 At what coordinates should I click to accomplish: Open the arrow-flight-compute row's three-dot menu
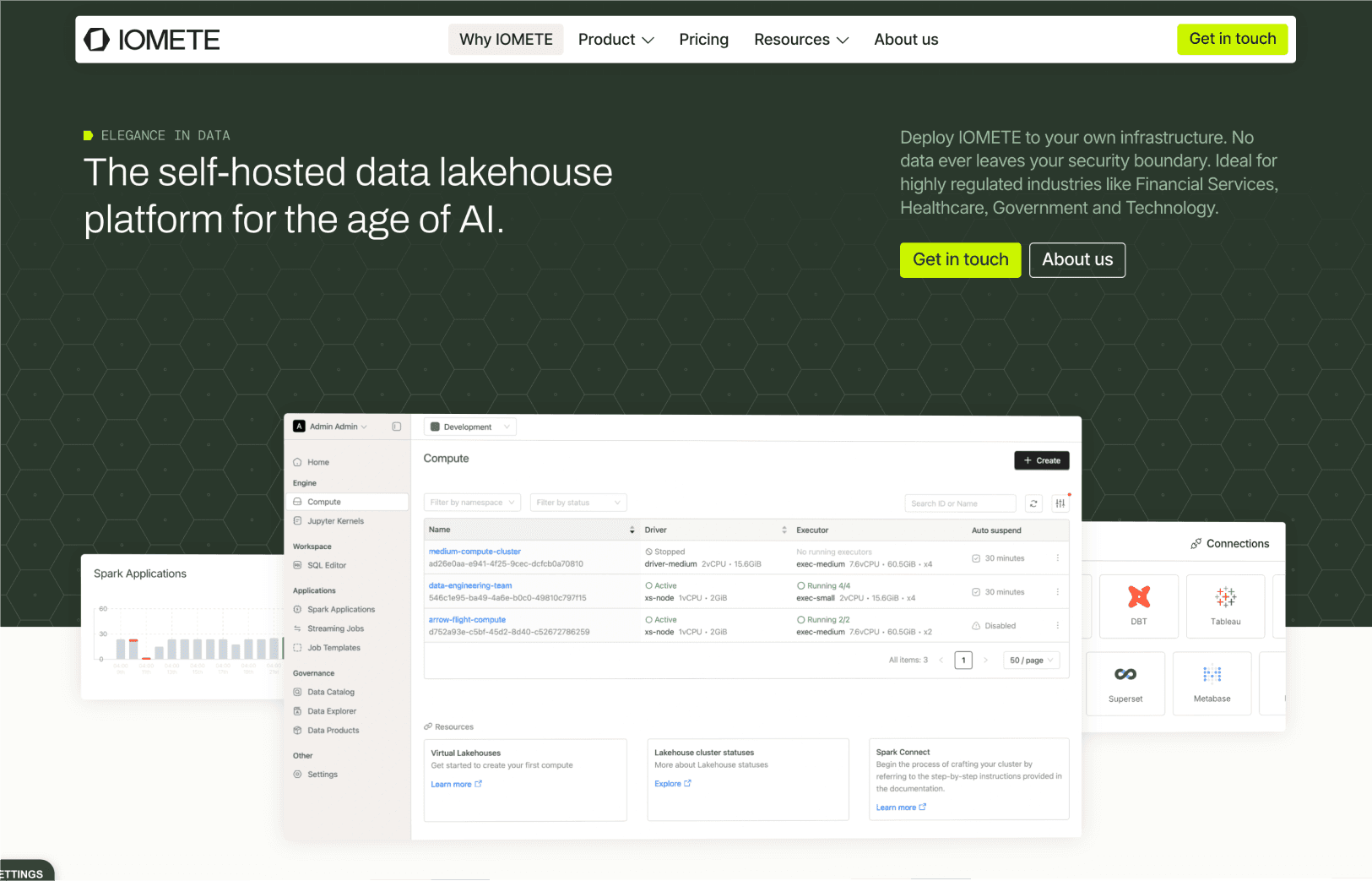click(1057, 626)
